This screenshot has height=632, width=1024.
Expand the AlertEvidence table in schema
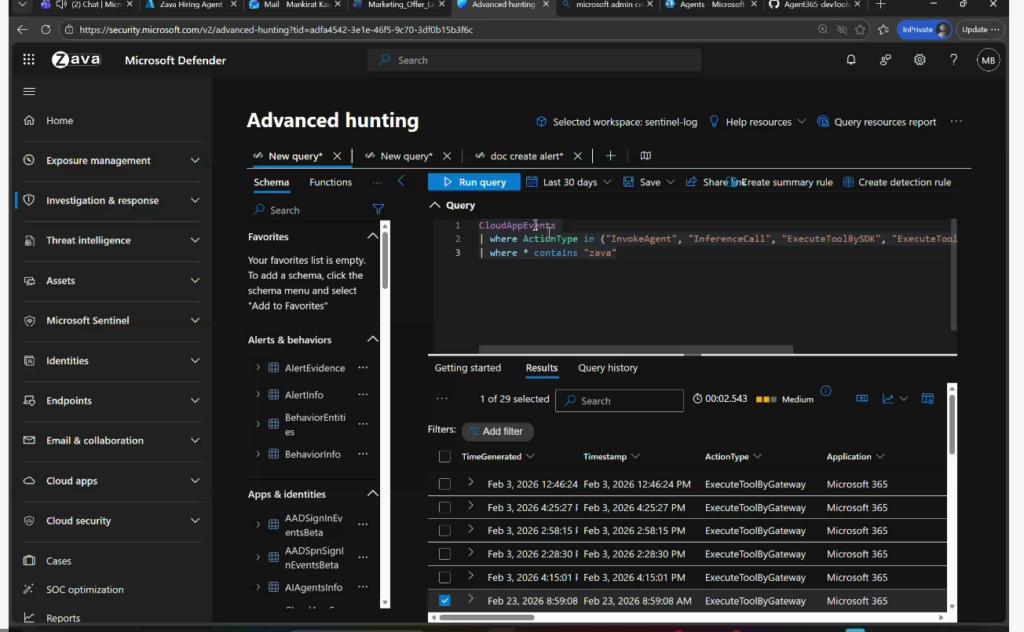[258, 368]
